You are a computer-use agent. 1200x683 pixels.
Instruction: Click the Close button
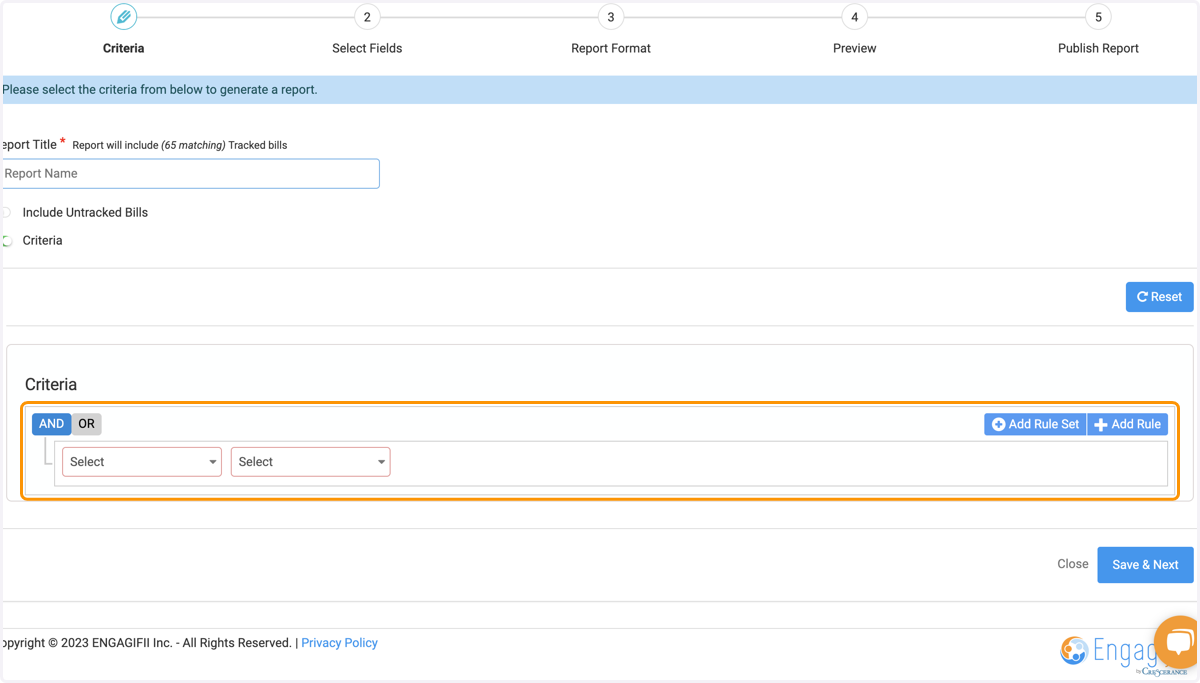pos(1072,564)
